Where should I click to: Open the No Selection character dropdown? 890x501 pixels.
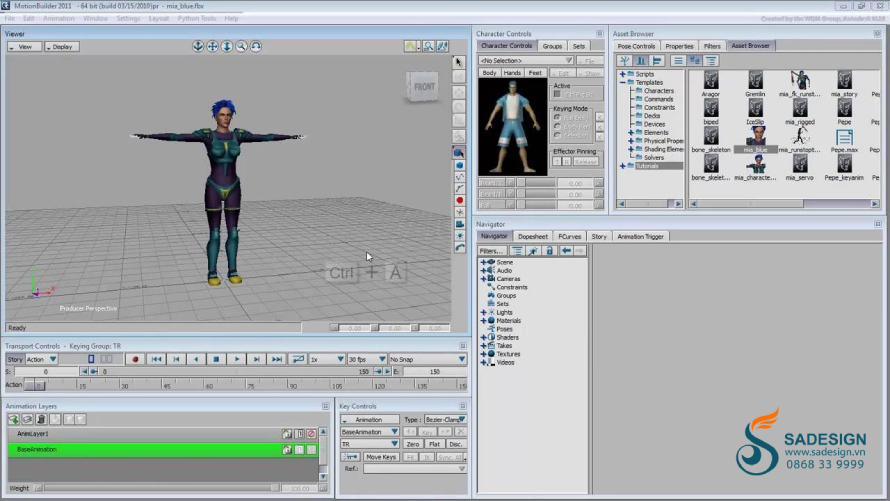point(526,60)
